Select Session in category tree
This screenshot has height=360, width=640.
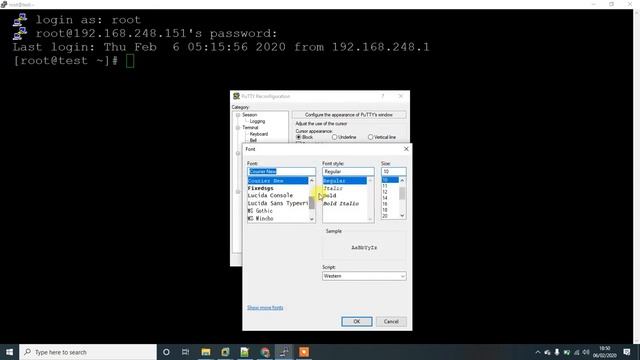(x=249, y=115)
